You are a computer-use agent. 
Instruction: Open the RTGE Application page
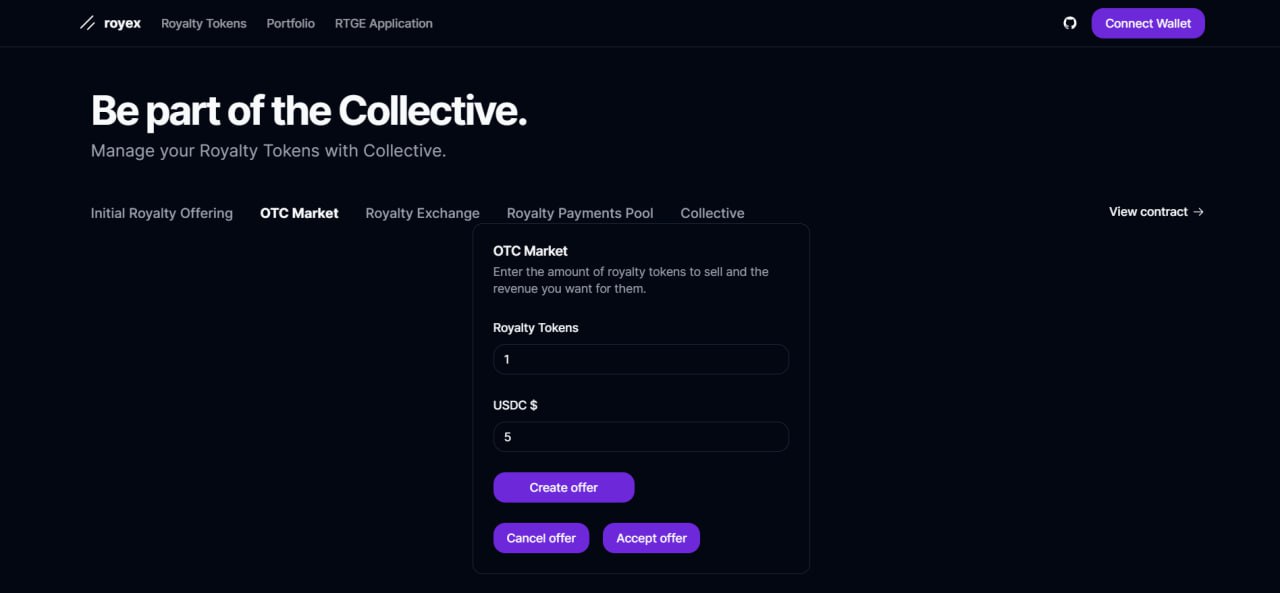pos(384,23)
